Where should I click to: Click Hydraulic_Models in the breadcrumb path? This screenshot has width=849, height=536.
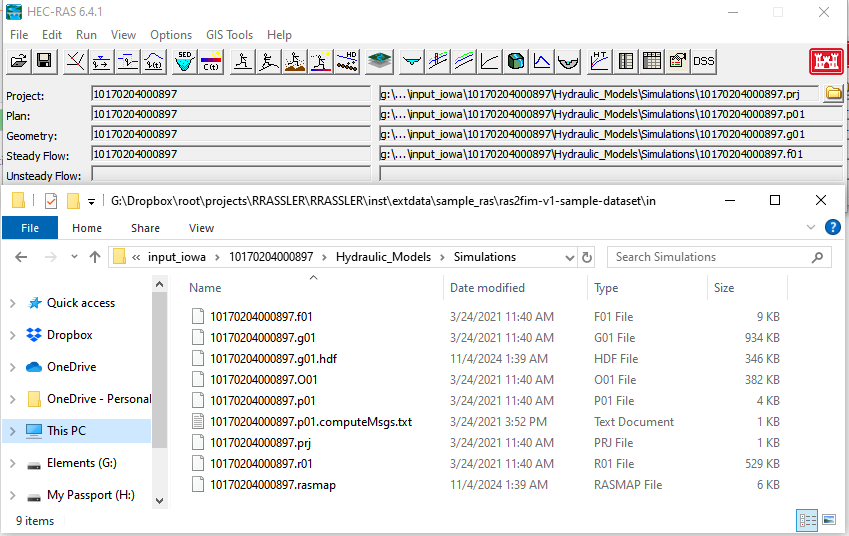[x=383, y=257]
